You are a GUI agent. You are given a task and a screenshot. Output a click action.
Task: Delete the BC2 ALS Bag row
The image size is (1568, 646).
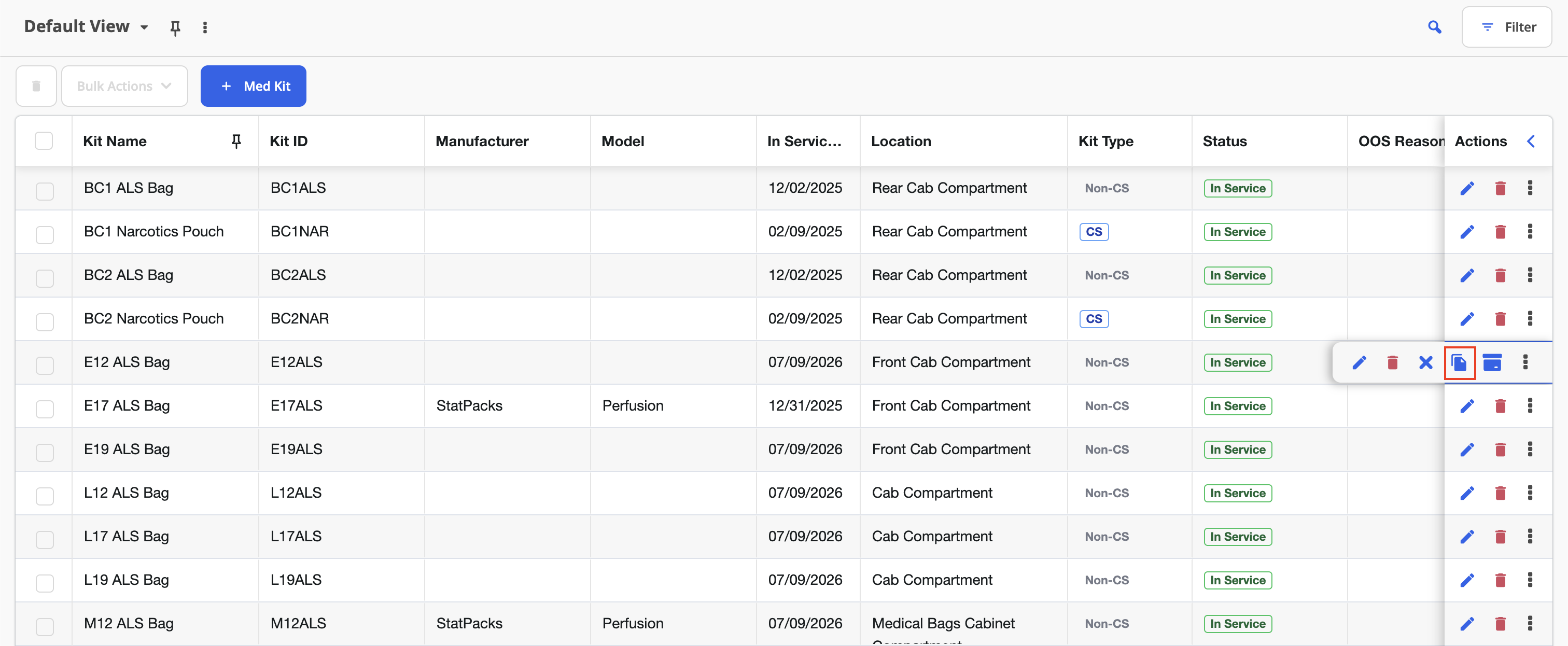[x=1500, y=275]
